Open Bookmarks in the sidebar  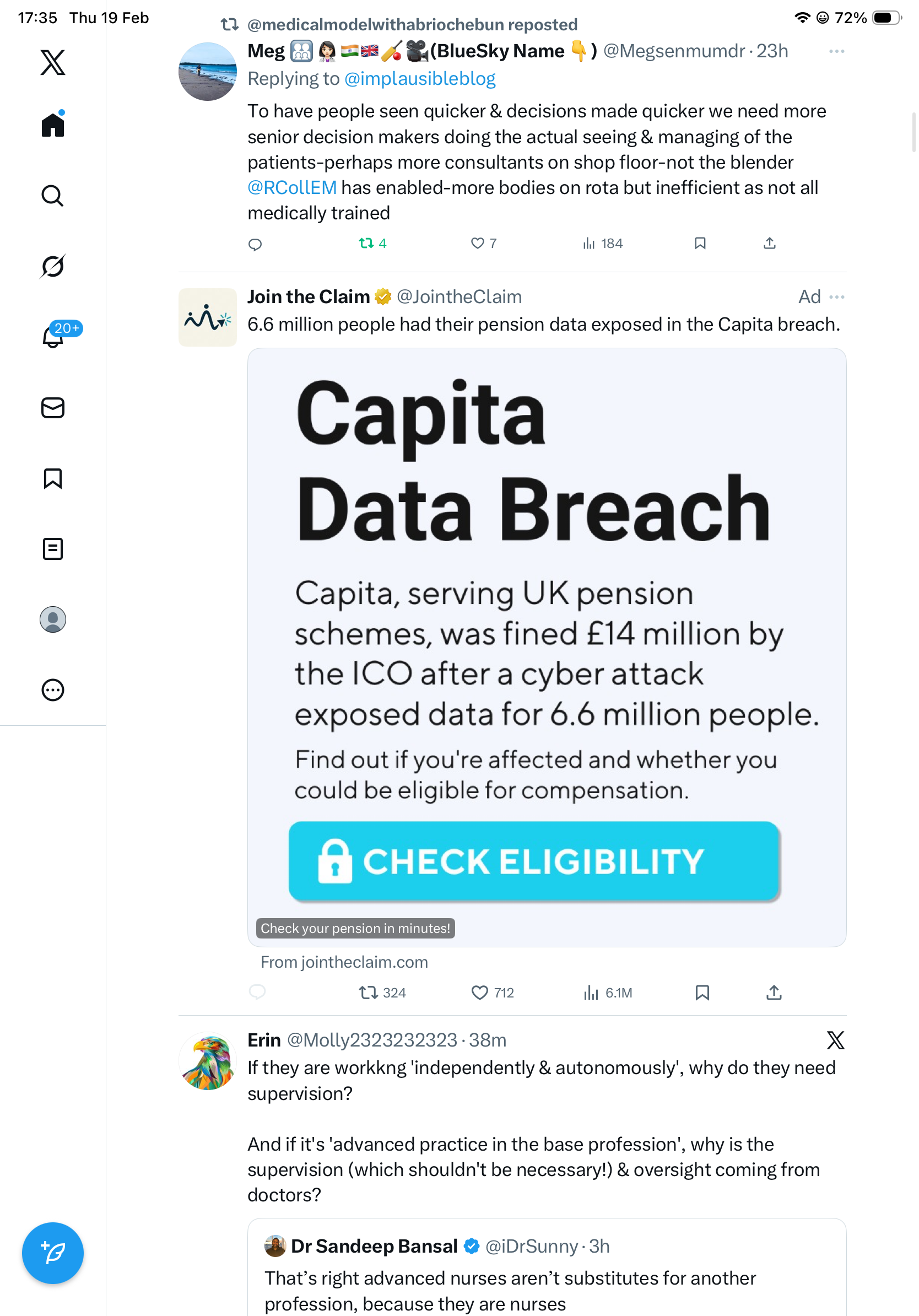pyautogui.click(x=53, y=478)
